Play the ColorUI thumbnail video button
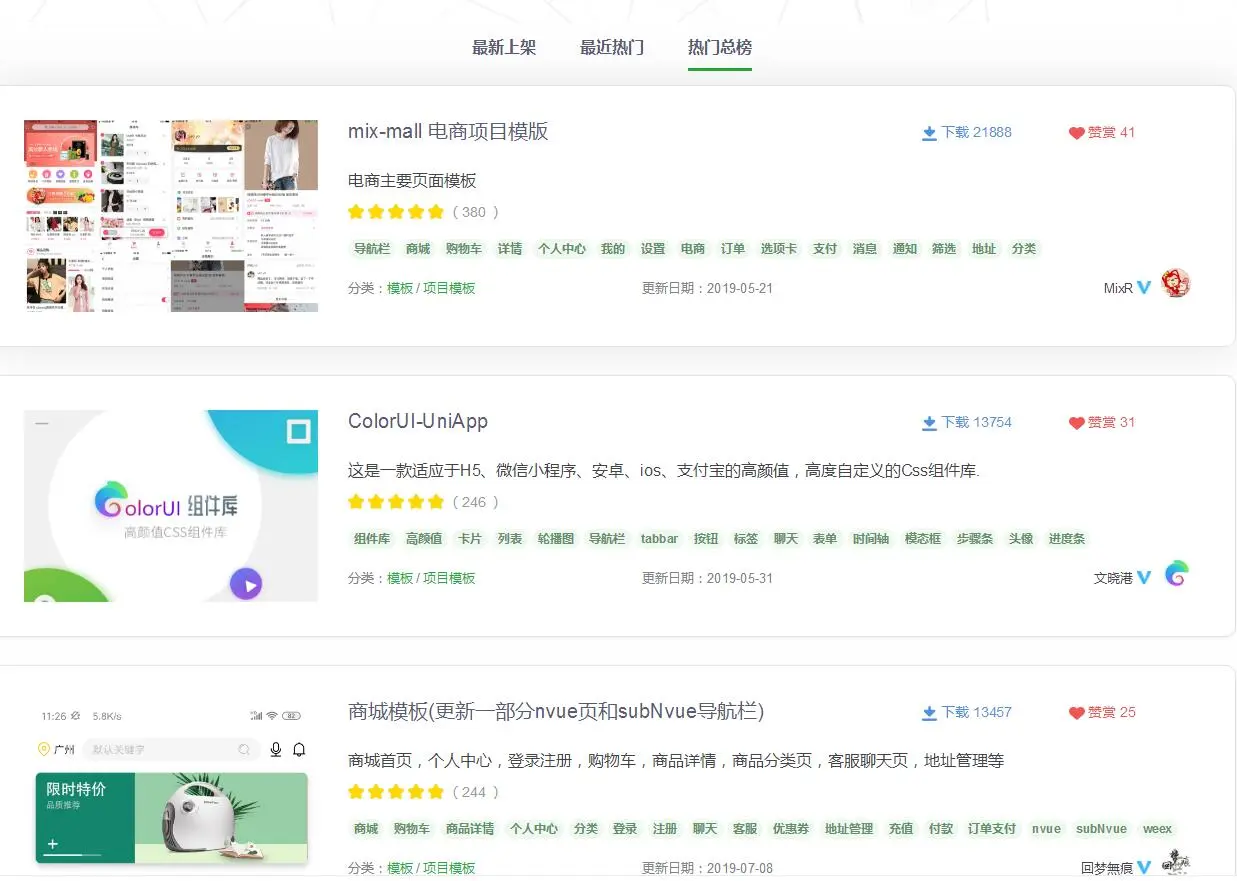Viewport: 1237px width, 881px height. (246, 583)
